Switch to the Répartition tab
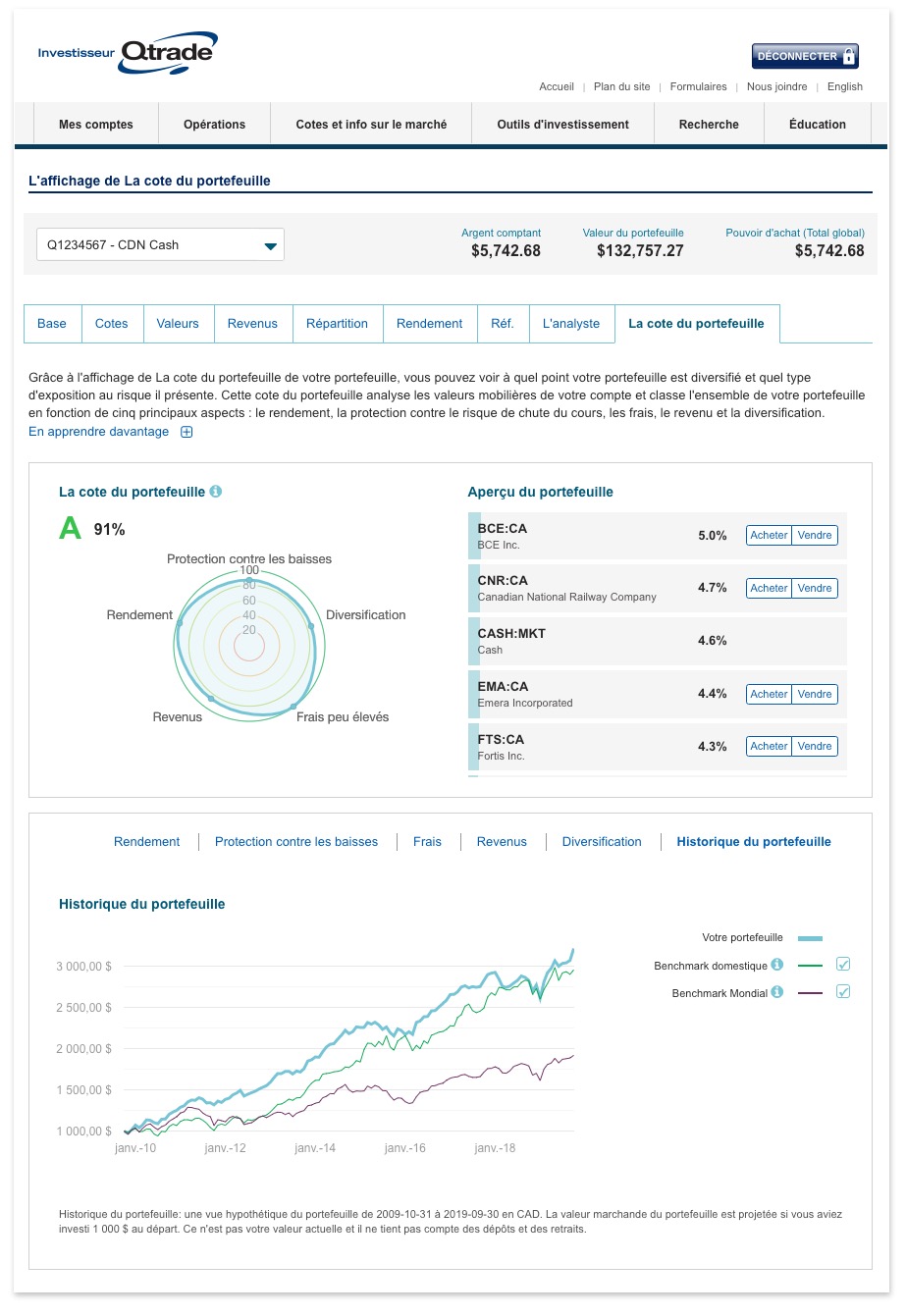906x1316 pixels. [x=337, y=324]
